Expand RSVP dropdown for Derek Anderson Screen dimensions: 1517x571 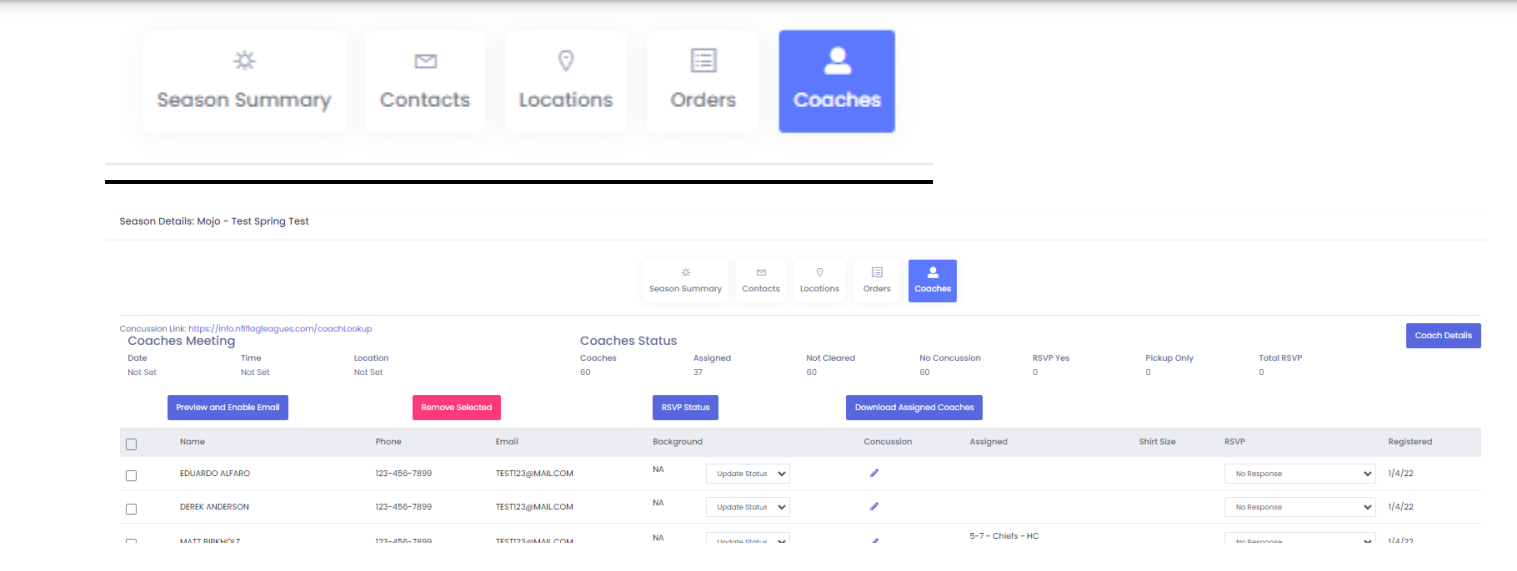pos(1299,507)
